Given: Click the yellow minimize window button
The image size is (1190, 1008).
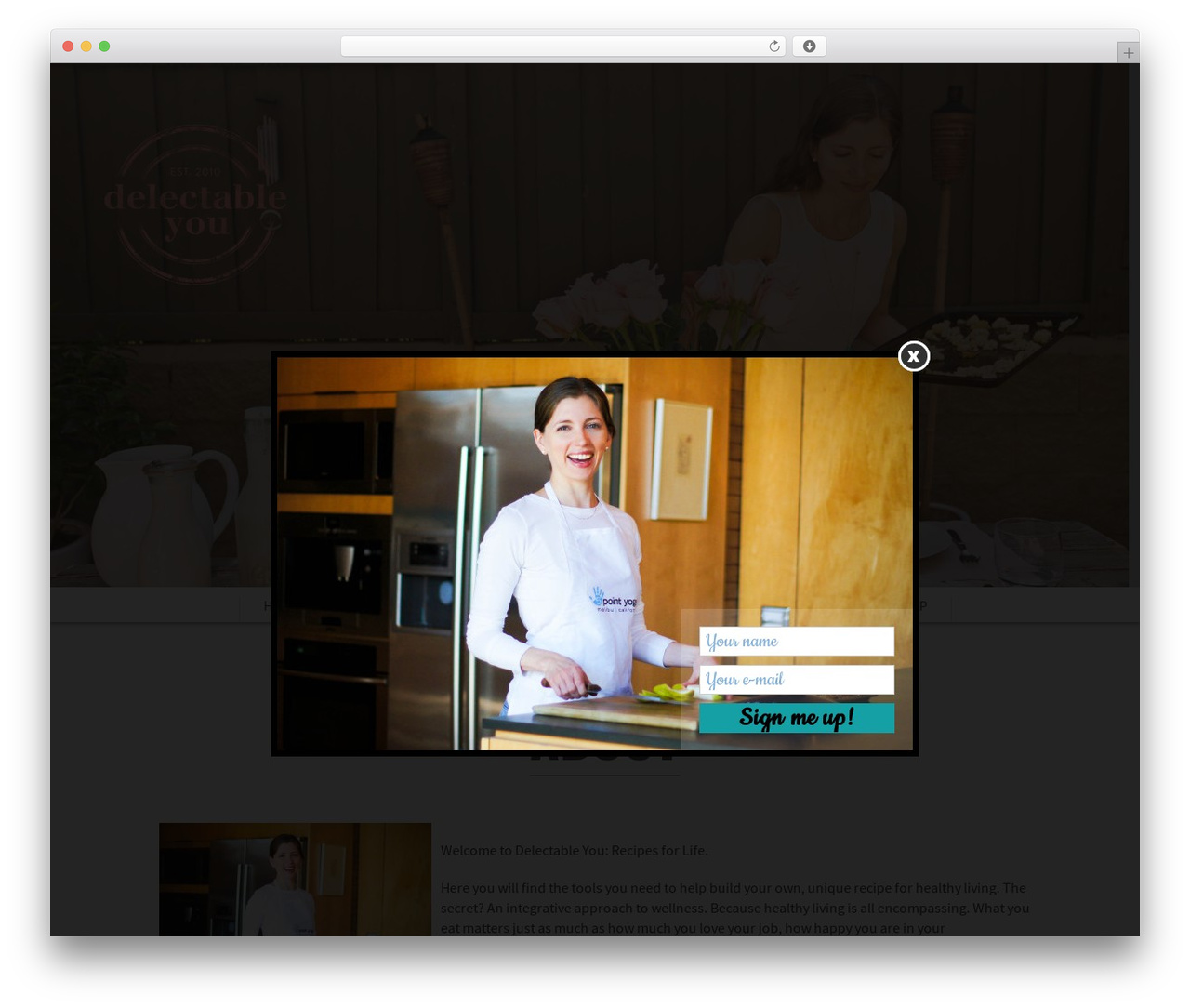Looking at the screenshot, I should coord(86,46).
